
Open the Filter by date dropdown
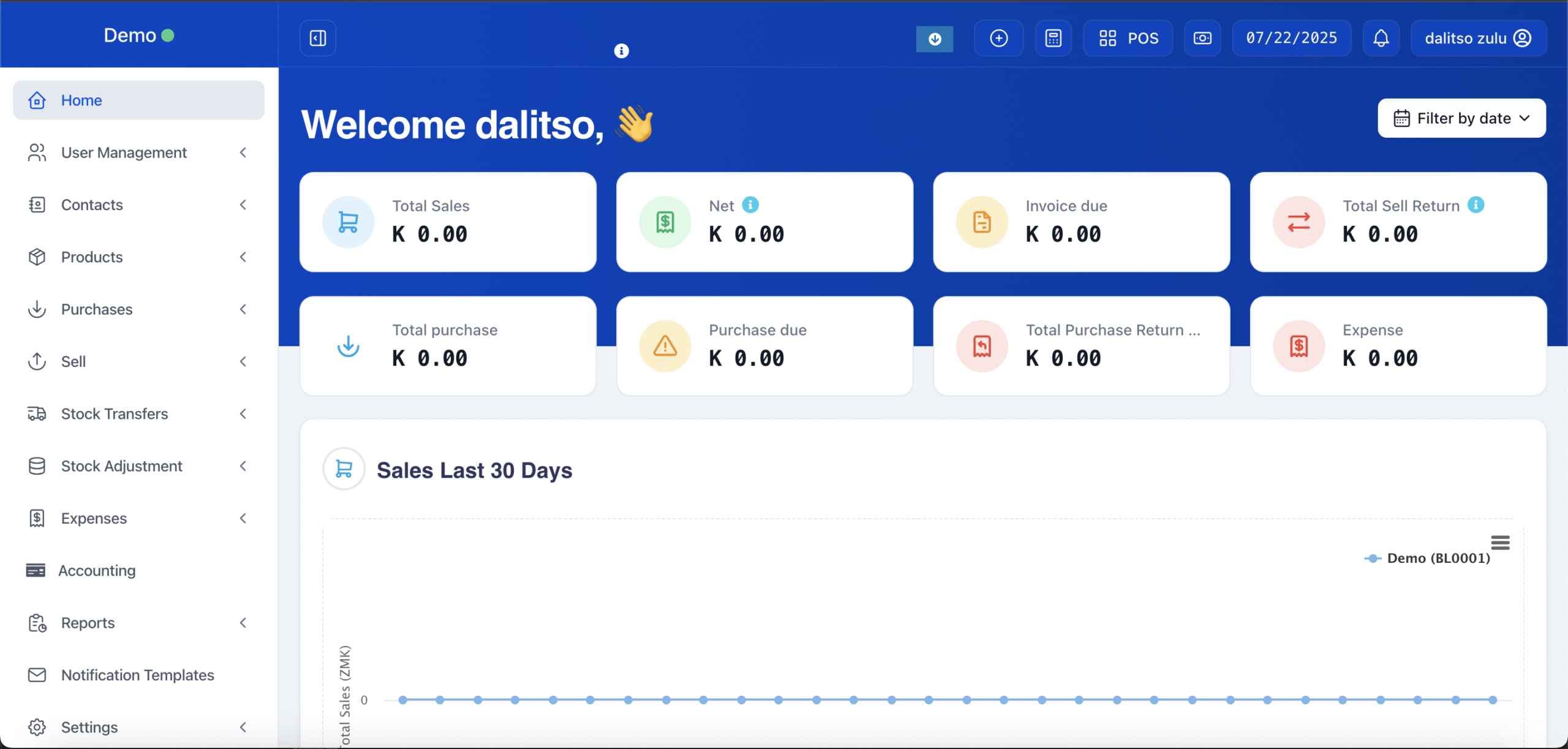pos(1461,118)
